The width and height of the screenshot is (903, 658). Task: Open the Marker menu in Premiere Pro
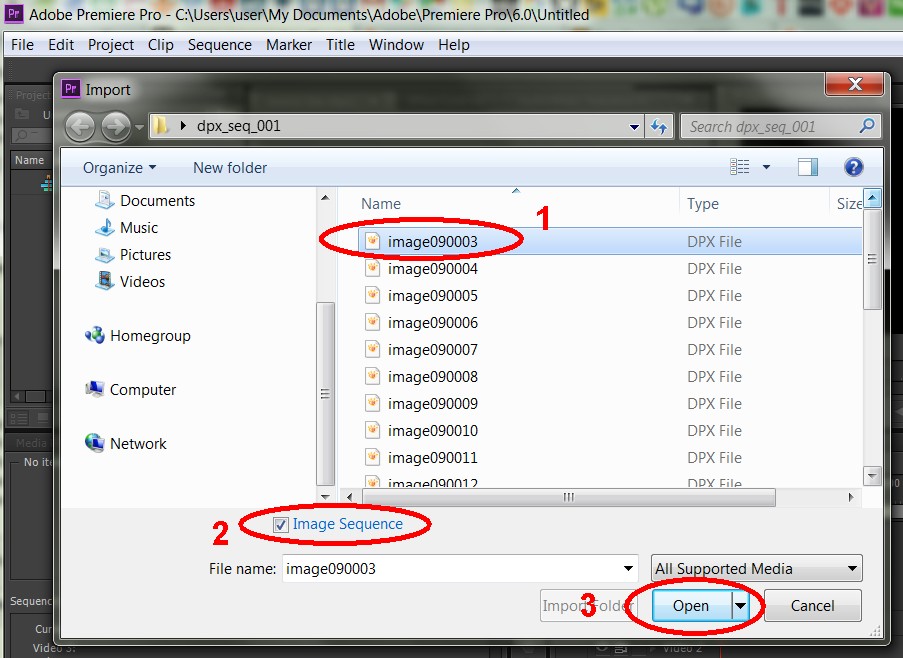289,45
